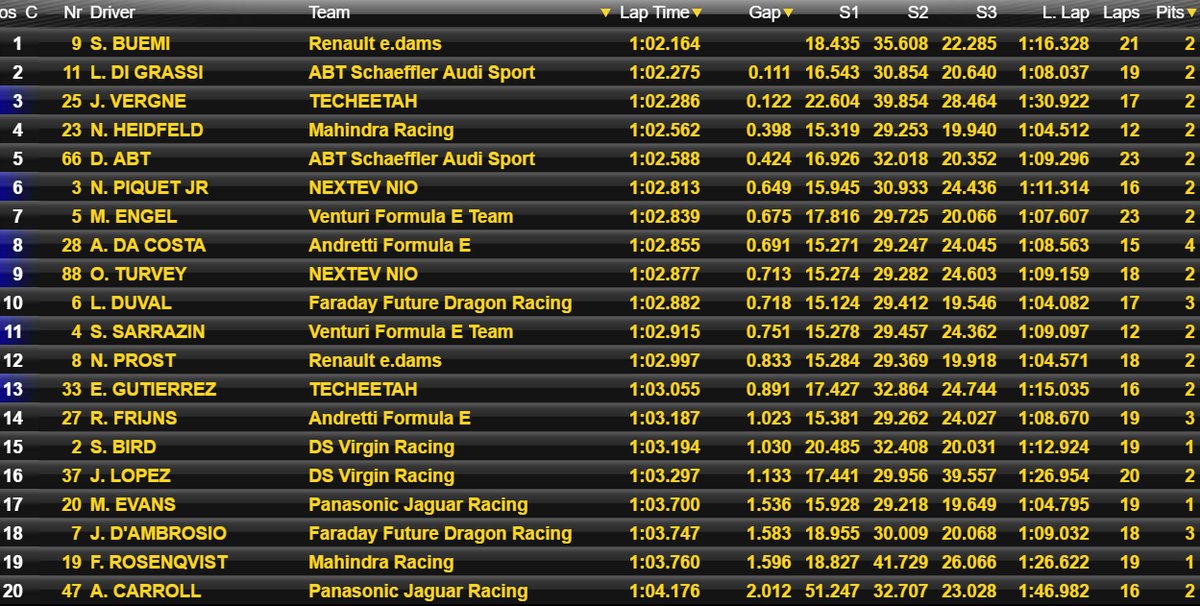
Task: Click the sort arrow left of Lap Time
Action: click(x=606, y=14)
